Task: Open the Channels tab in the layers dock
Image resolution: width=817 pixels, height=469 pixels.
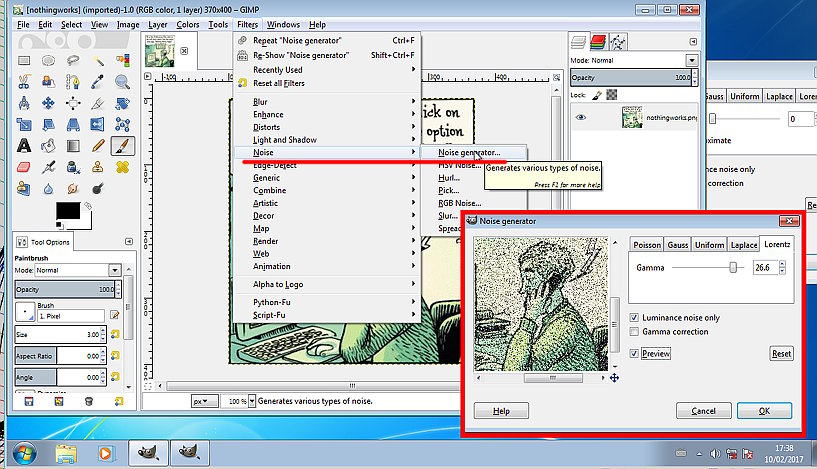Action: pos(598,42)
